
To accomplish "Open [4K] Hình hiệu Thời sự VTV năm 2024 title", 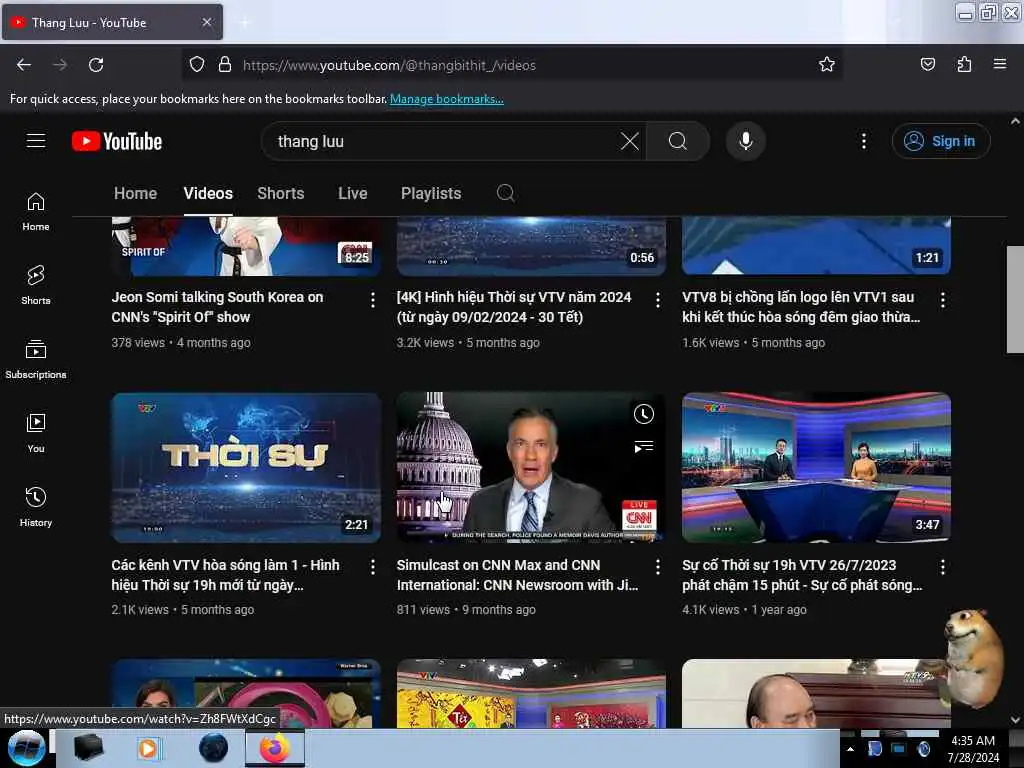I will (514, 307).
